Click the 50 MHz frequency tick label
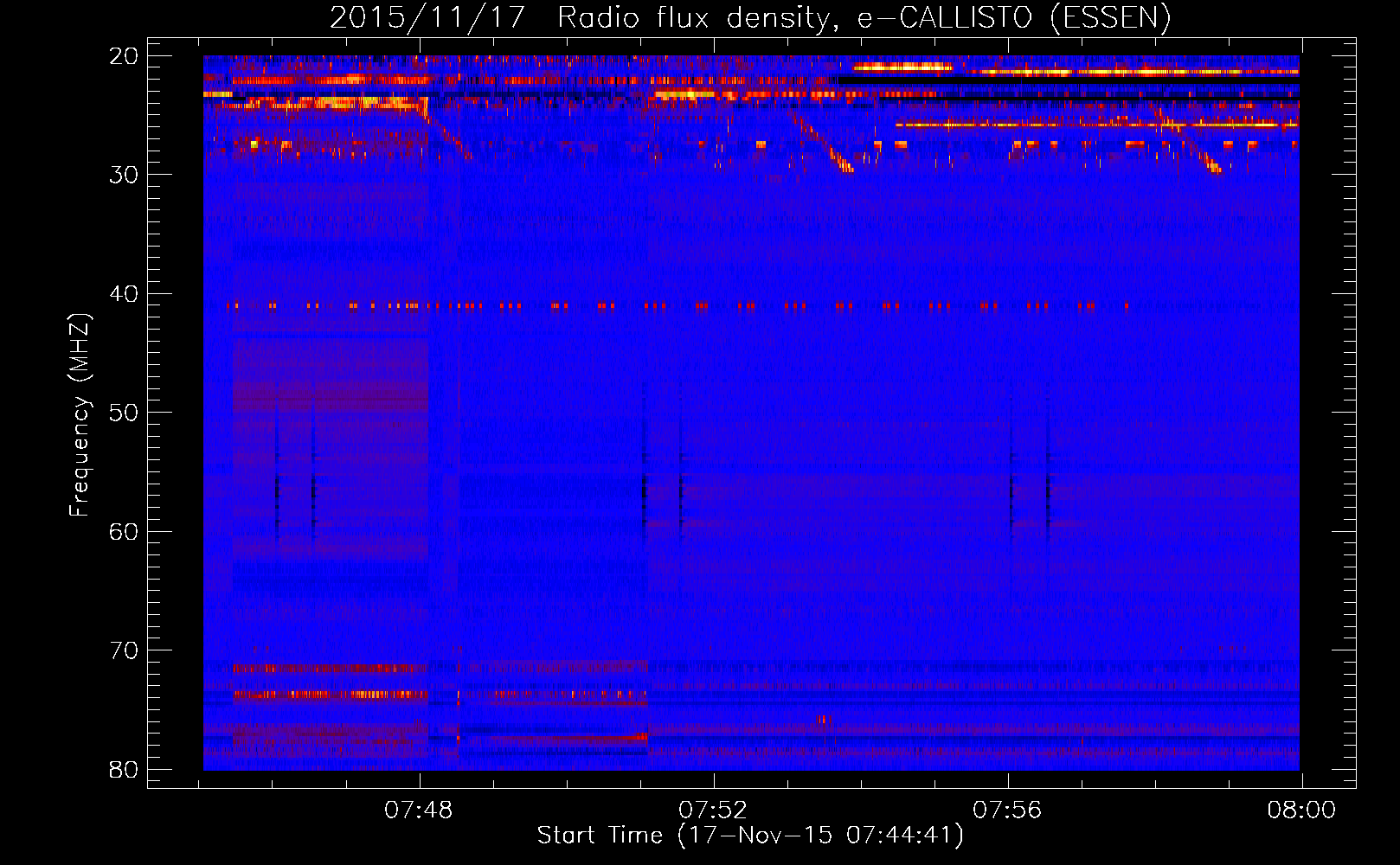The image size is (1400, 865). coord(125,413)
